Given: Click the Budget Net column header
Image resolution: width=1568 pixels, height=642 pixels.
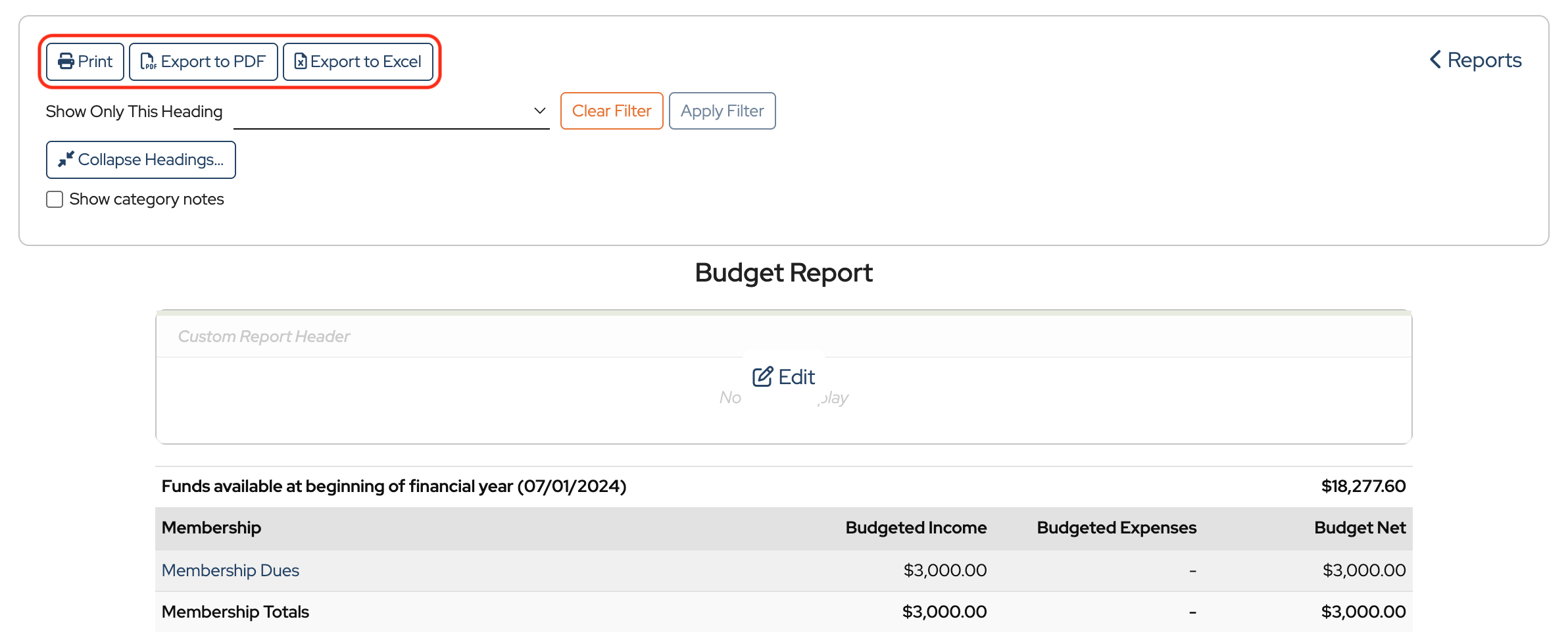Looking at the screenshot, I should pos(1360,528).
